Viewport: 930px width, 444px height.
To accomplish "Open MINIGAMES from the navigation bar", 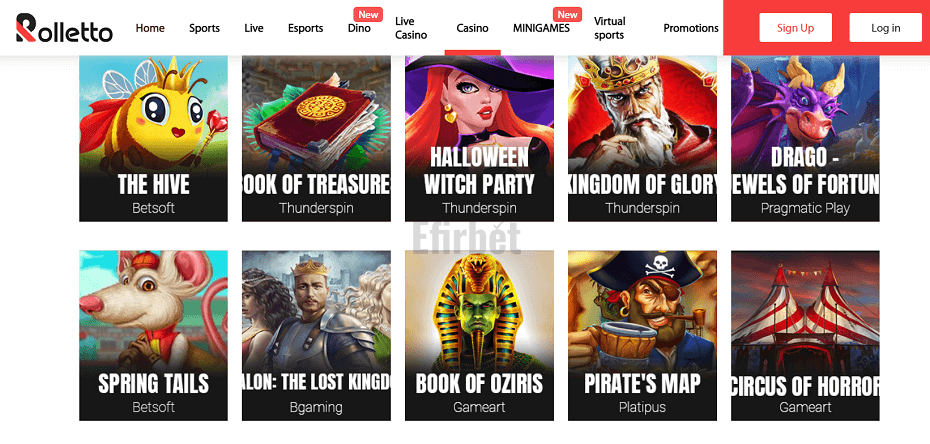I will [x=542, y=28].
